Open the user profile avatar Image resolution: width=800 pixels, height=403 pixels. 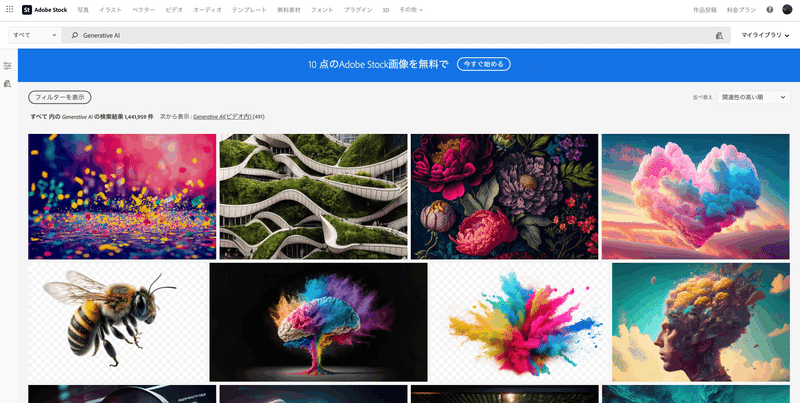[x=787, y=10]
